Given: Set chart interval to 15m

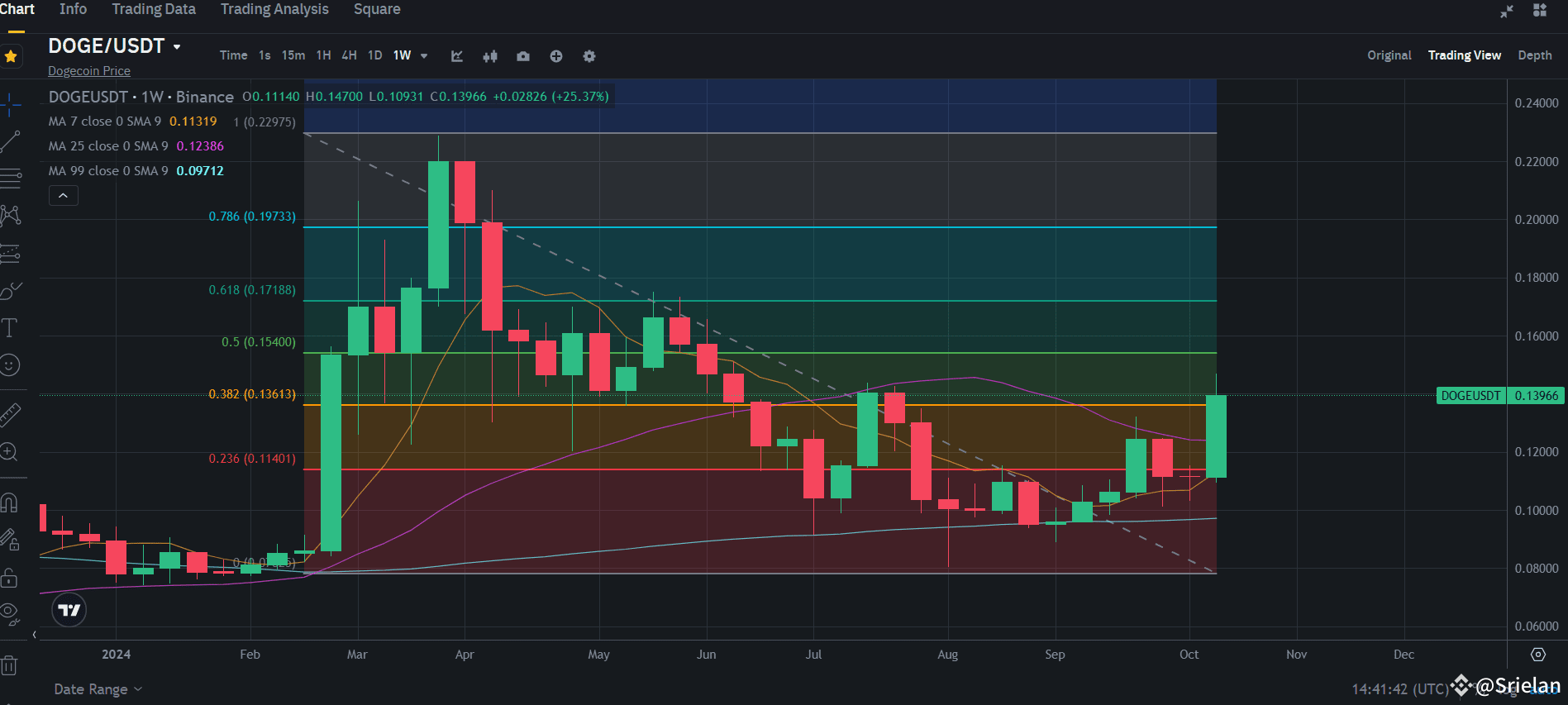Looking at the screenshot, I should tap(293, 55).
